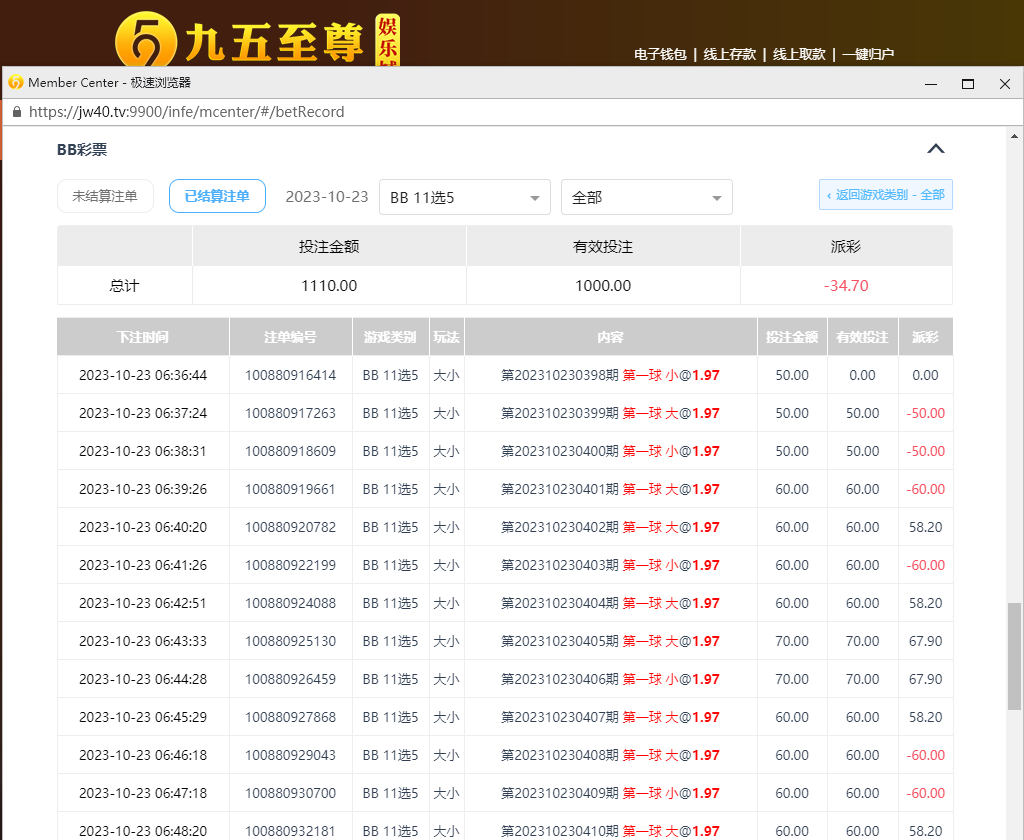1024x840 pixels.
Task: Click 返回游戏类别 - 全部 button
Action: pyautogui.click(x=886, y=195)
